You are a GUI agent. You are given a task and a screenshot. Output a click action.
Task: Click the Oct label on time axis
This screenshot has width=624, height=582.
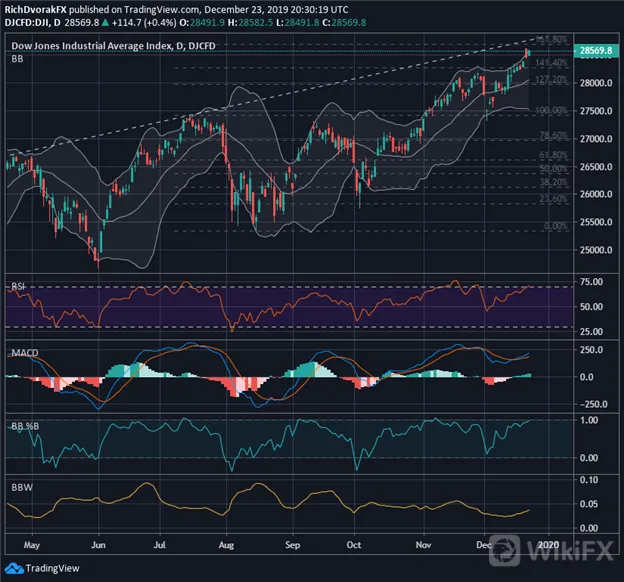click(x=354, y=545)
